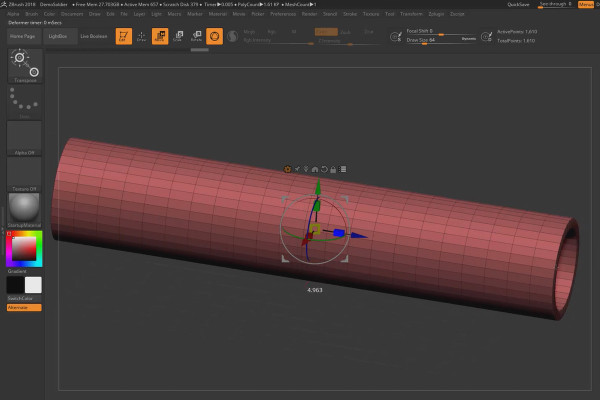Screen dimensions: 600x400
Task: Click the green Y-axis arrow of gizmo
Action: 318,188
